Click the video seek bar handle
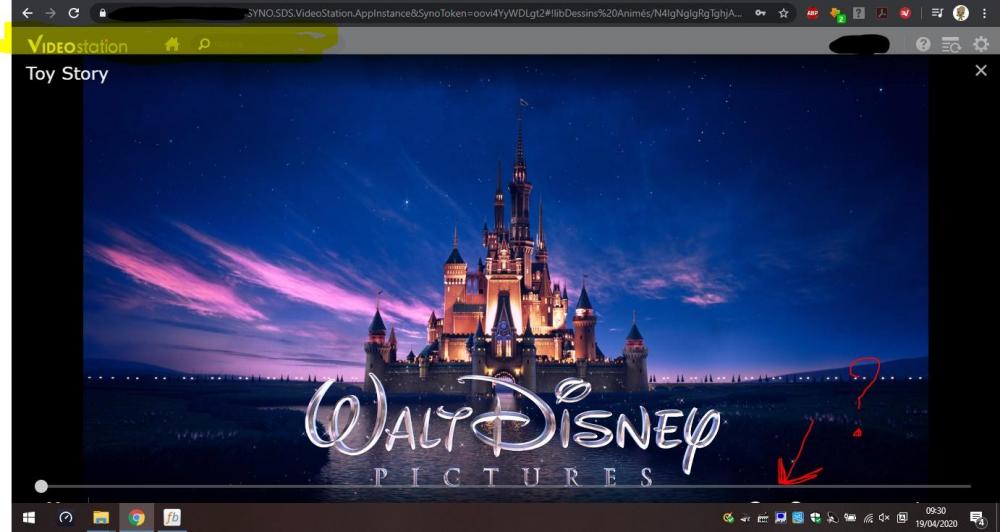 coord(41,486)
